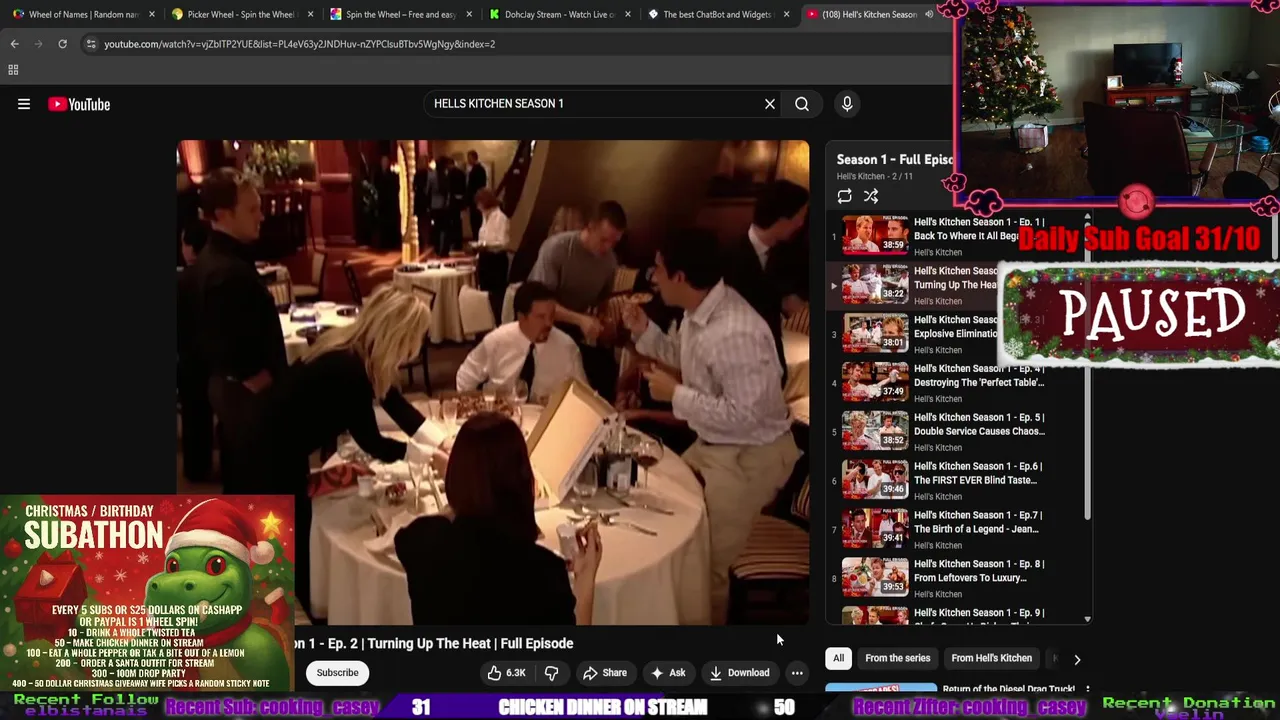This screenshot has width=1280, height=720.
Task: Show more filter chips with right arrow
Action: [x=1077, y=659]
